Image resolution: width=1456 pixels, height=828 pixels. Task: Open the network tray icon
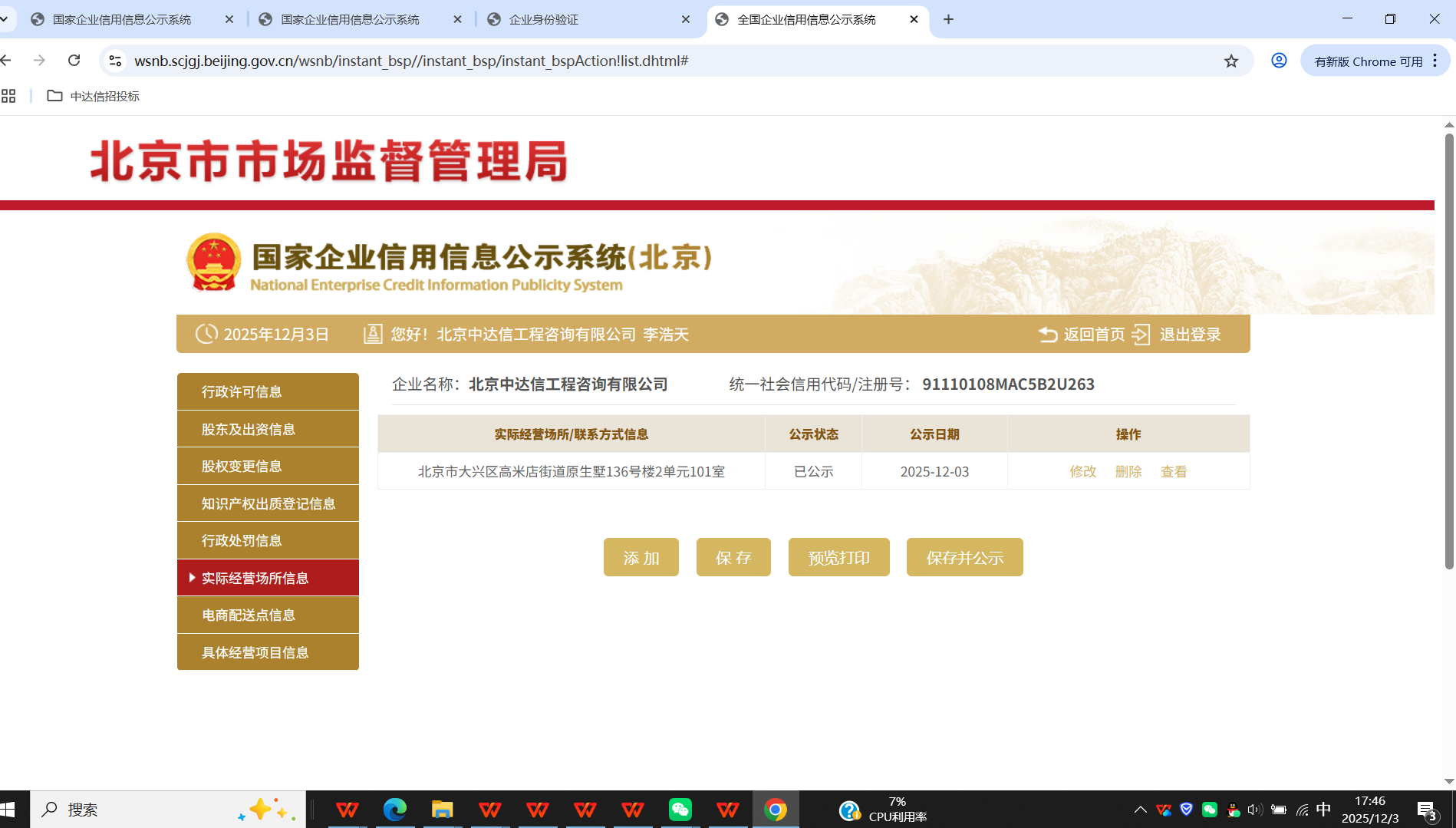tap(1302, 810)
